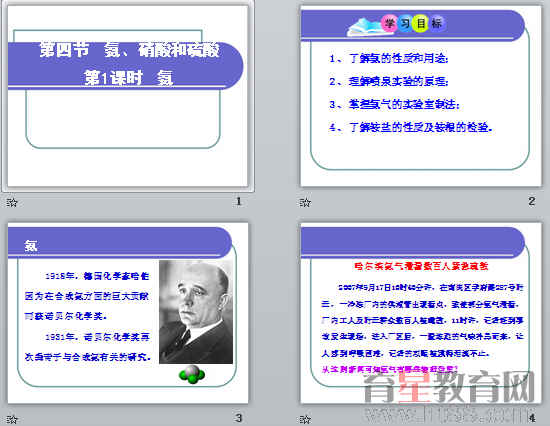Select slide 3 thumbnail with chemist portrait
550x426 pixels.
click(x=128, y=313)
